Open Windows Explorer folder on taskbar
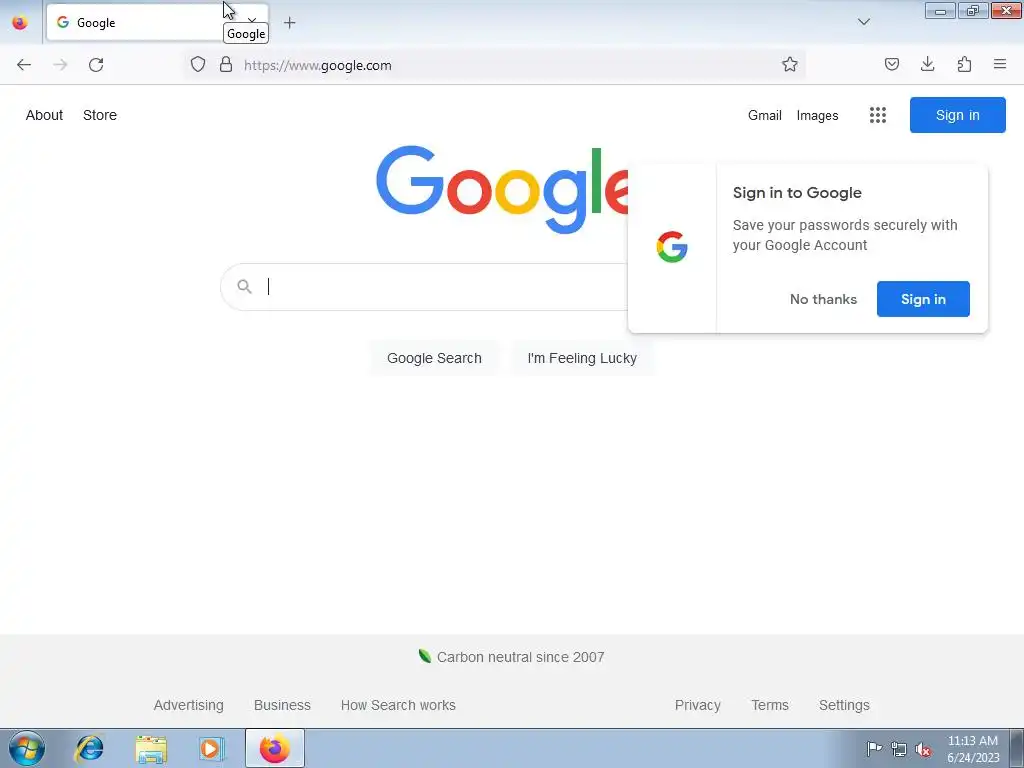This screenshot has height=768, width=1024. click(151, 748)
